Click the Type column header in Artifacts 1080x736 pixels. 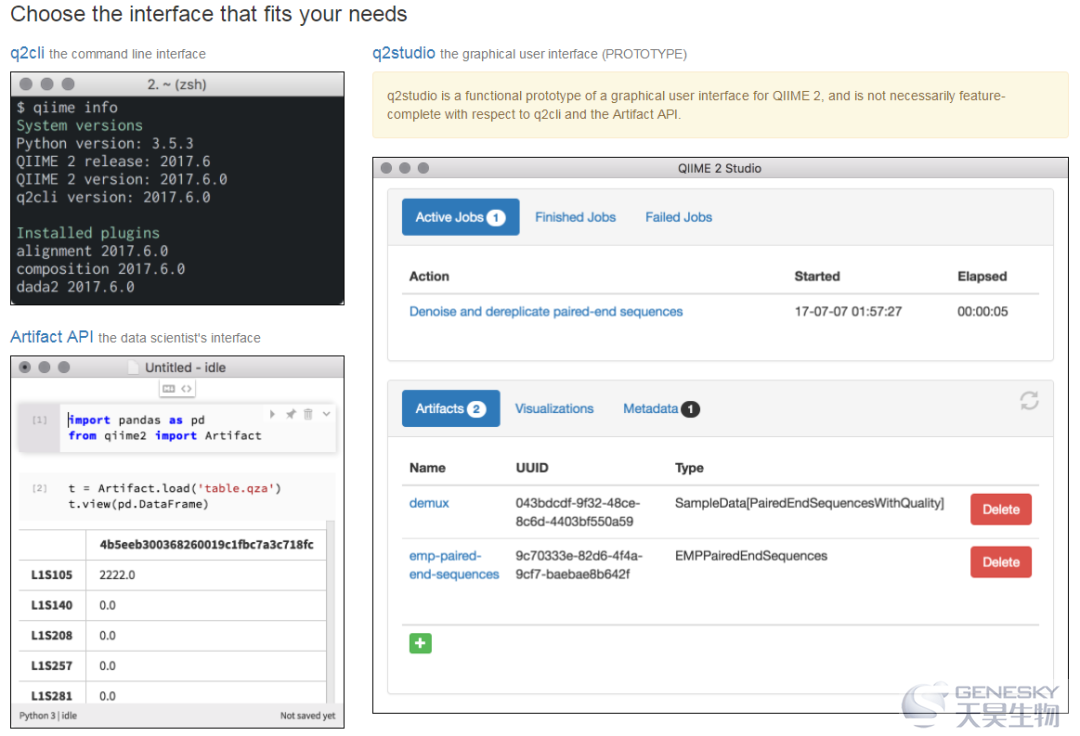[x=689, y=467]
